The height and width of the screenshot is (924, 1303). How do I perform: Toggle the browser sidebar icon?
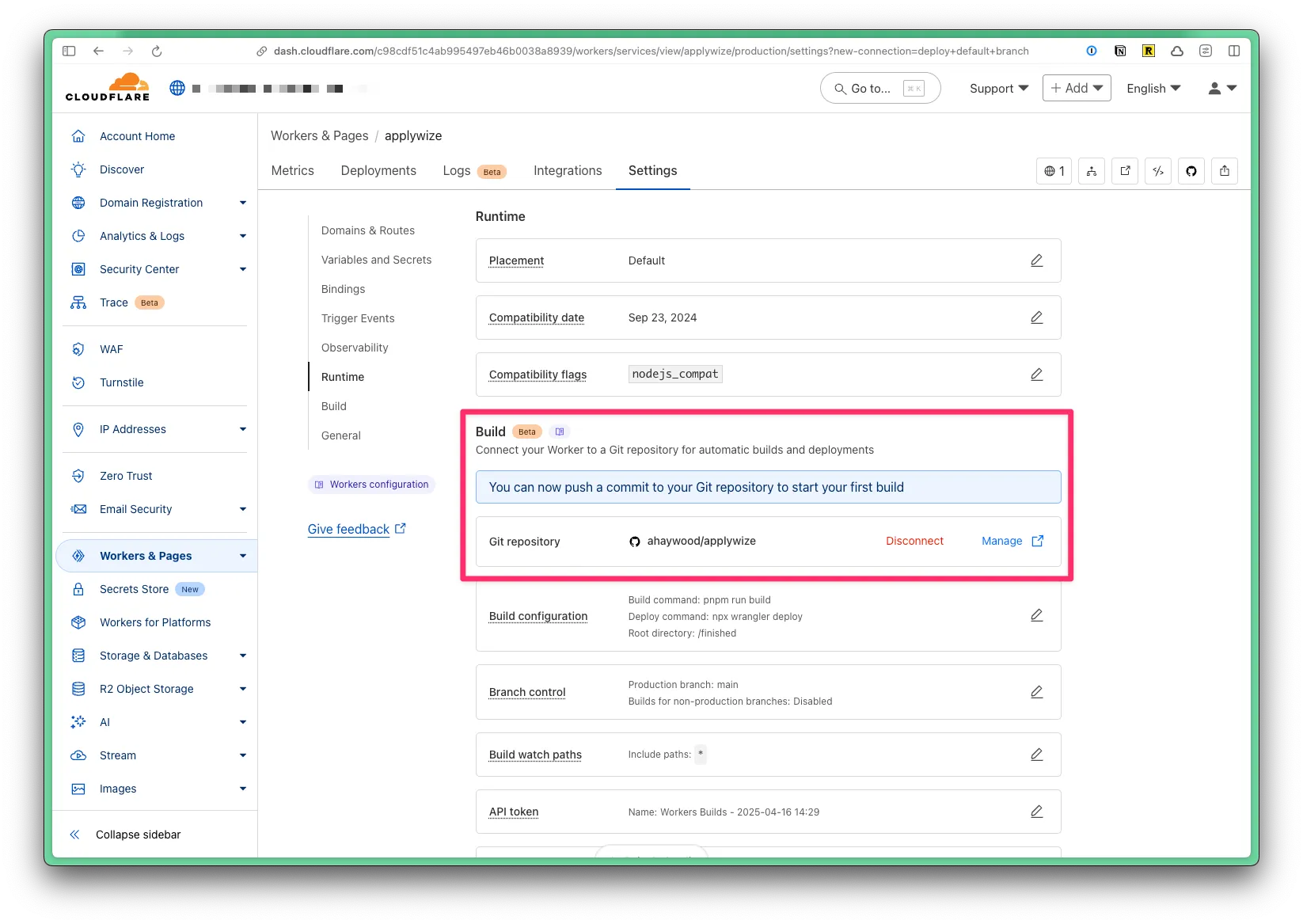pyautogui.click(x=70, y=51)
